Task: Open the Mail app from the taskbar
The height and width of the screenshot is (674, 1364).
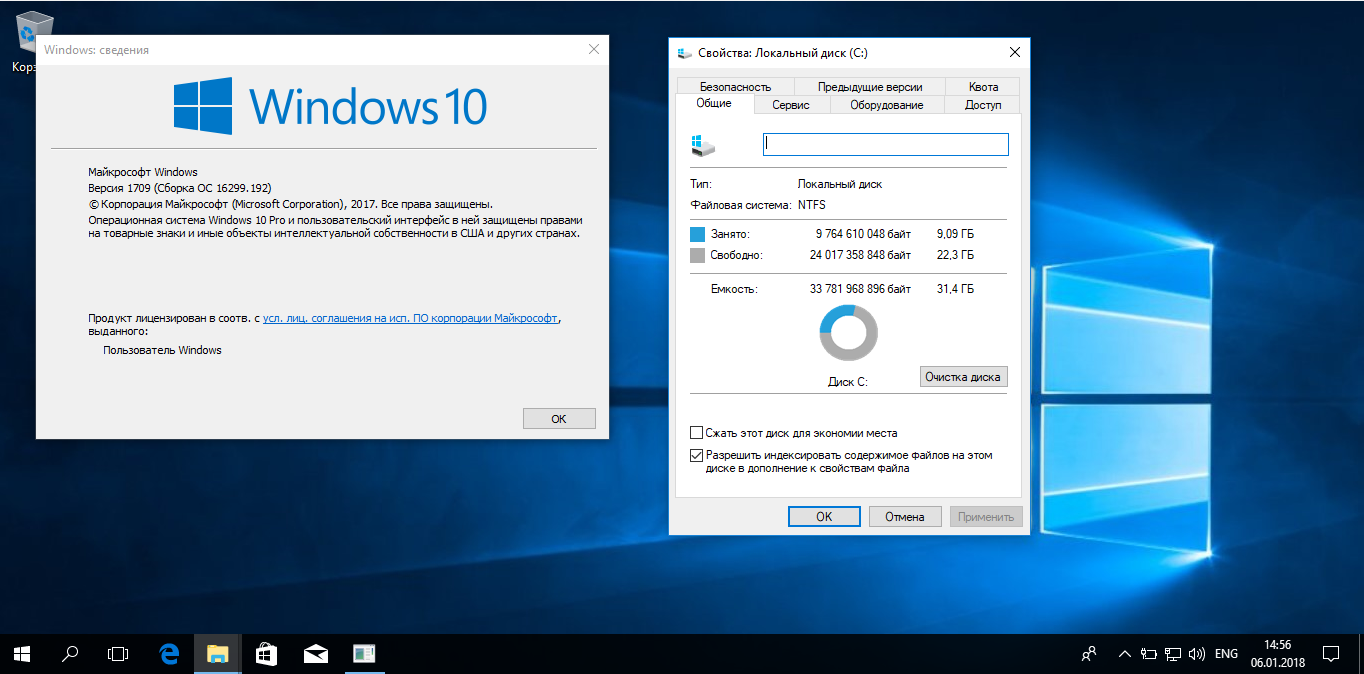Action: coord(315,654)
